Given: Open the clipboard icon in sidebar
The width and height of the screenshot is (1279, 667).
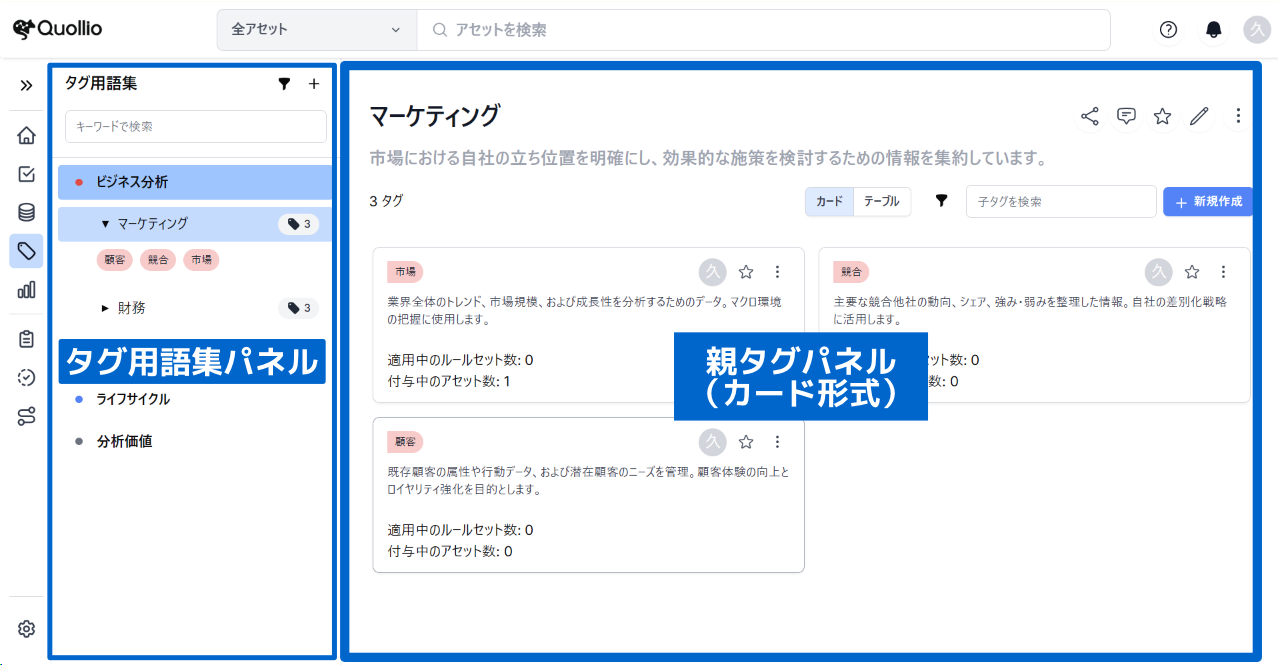Looking at the screenshot, I should (x=27, y=339).
